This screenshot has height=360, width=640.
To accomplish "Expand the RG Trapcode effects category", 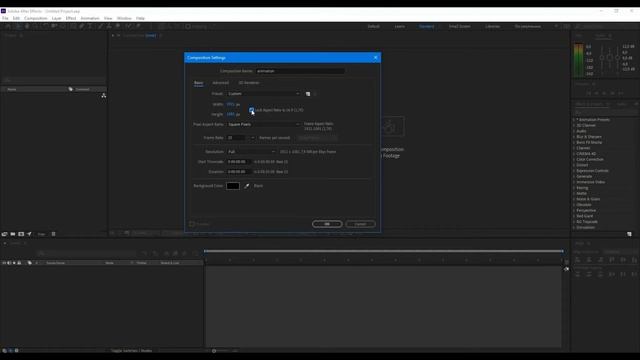I will click(574, 222).
